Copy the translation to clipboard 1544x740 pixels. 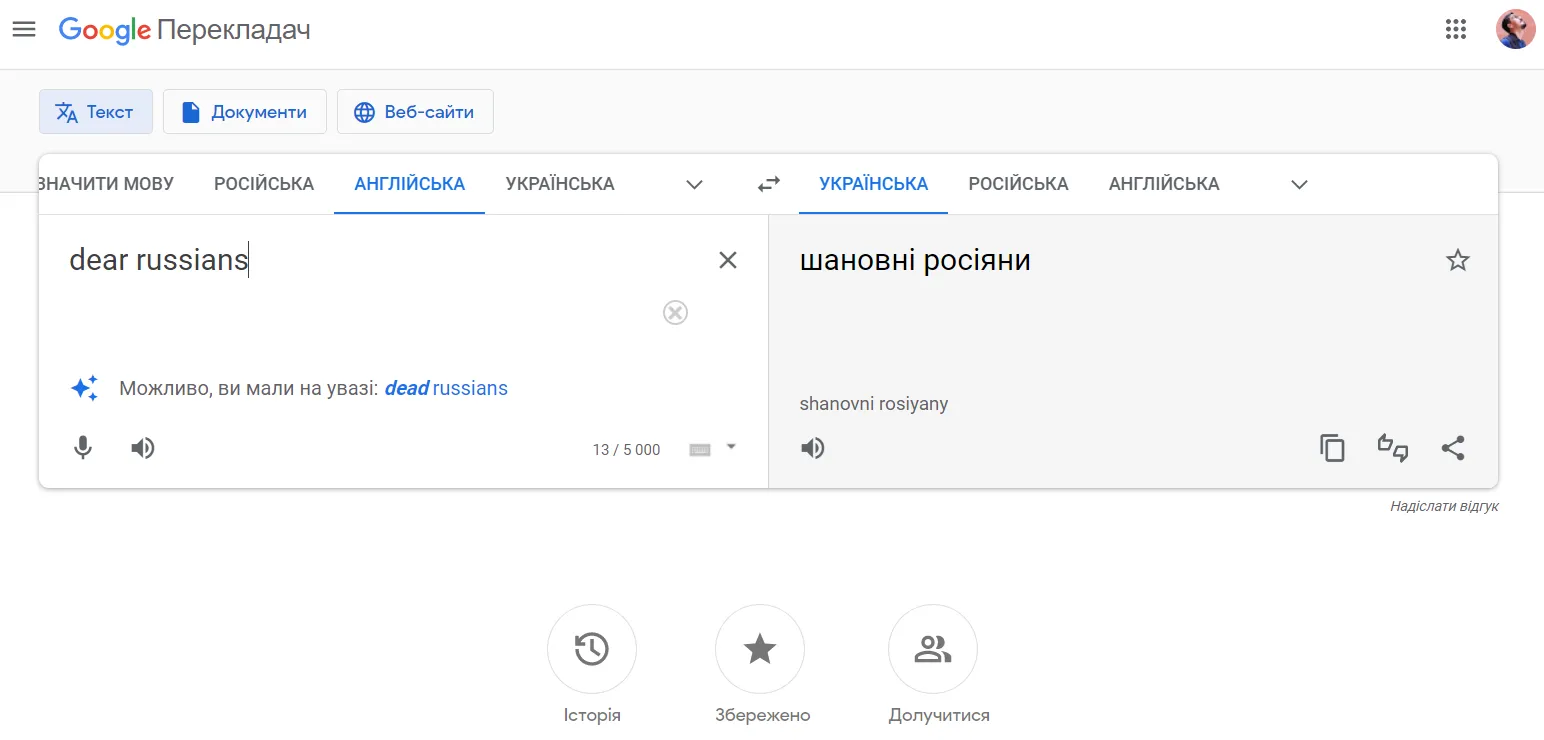click(x=1332, y=447)
